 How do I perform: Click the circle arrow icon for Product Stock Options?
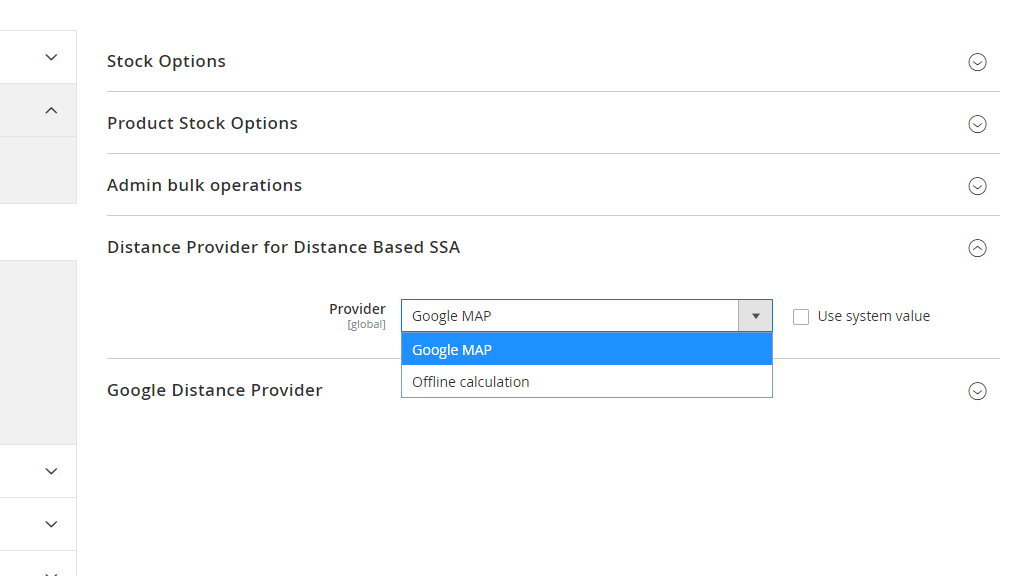[x=977, y=124]
